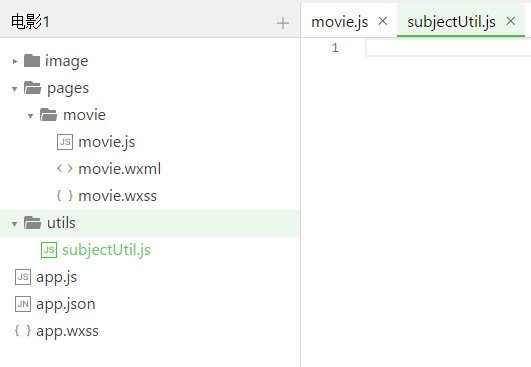The width and height of the screenshot is (531, 367).
Task: Switch to the movie.js editor tab
Action: pos(339,22)
